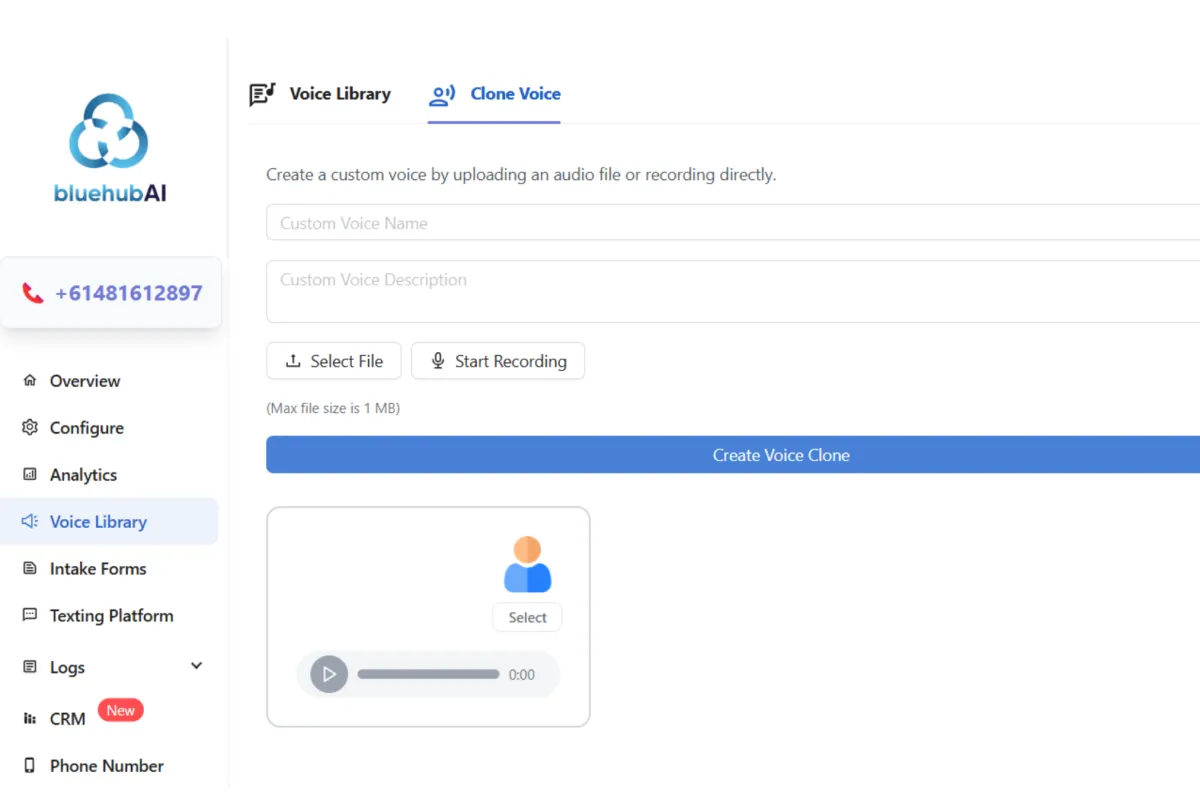Click the CRM bars icon
This screenshot has width=1200, height=800.
[x=30, y=719]
